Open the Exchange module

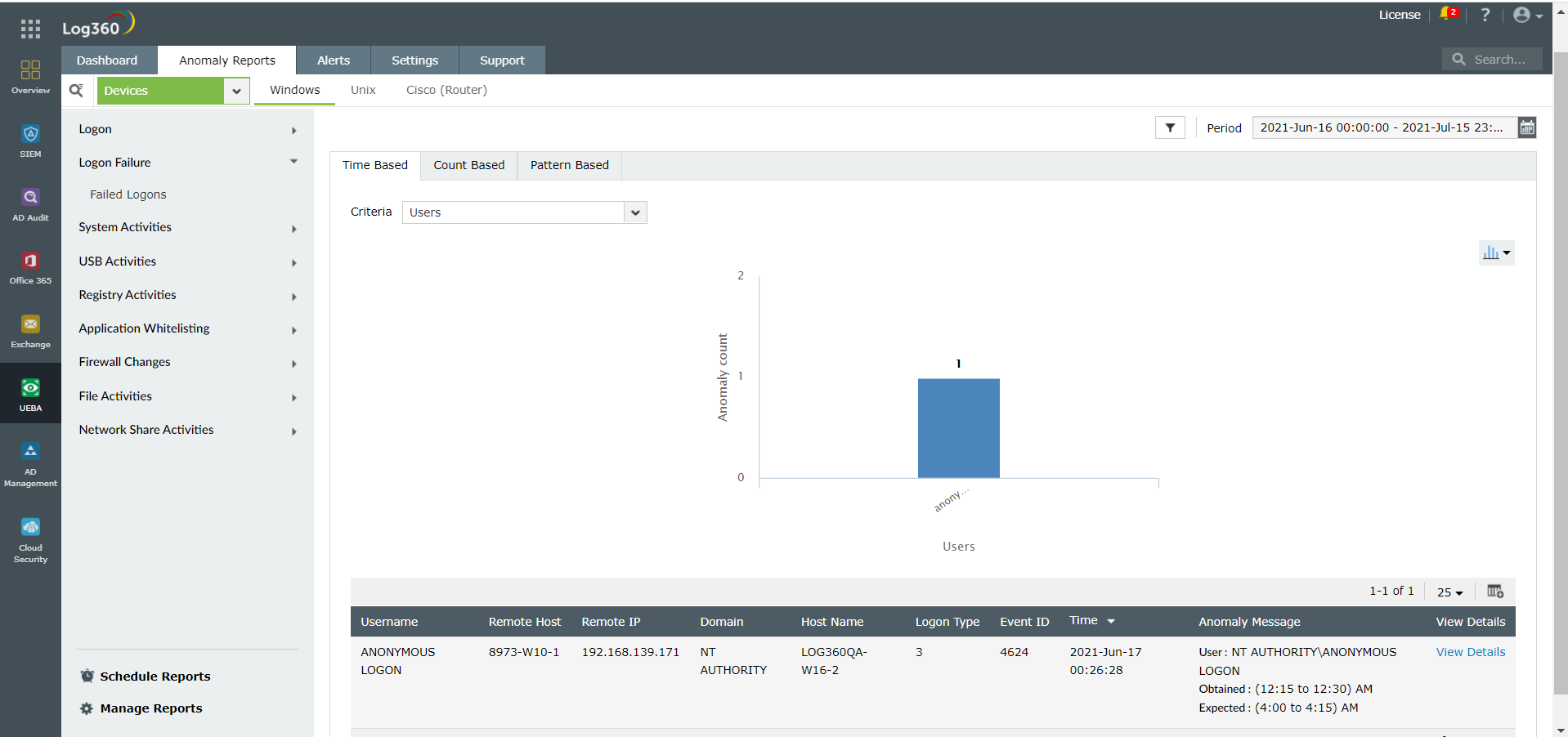point(30,331)
